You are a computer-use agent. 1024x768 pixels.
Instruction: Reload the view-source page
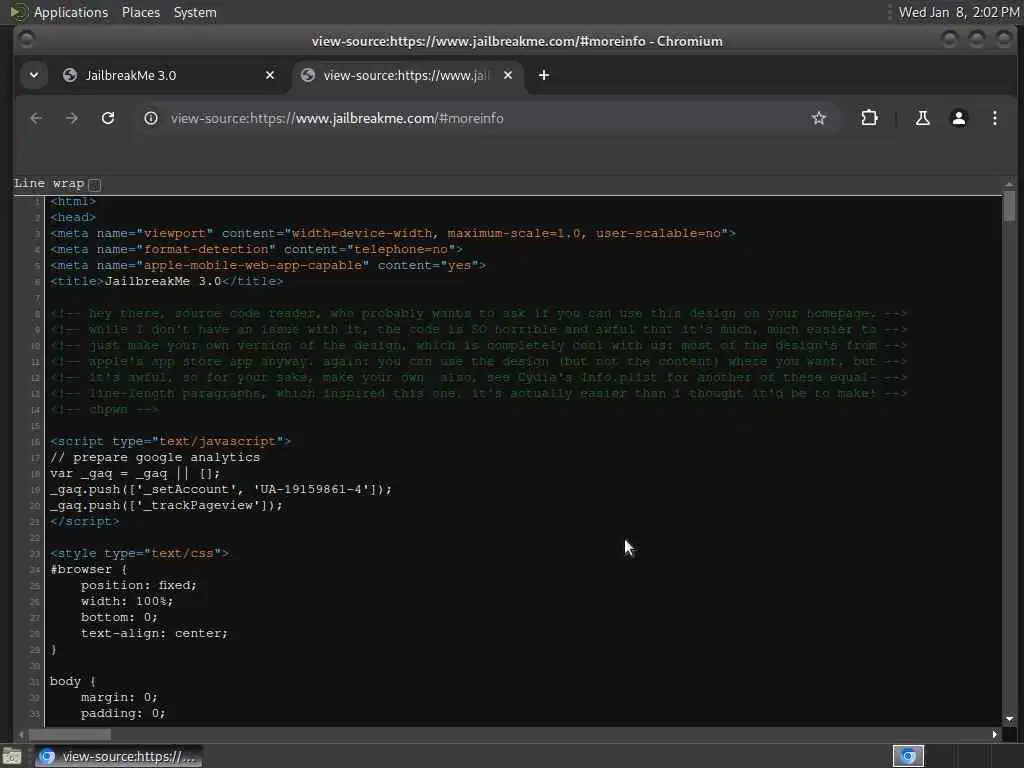click(108, 118)
